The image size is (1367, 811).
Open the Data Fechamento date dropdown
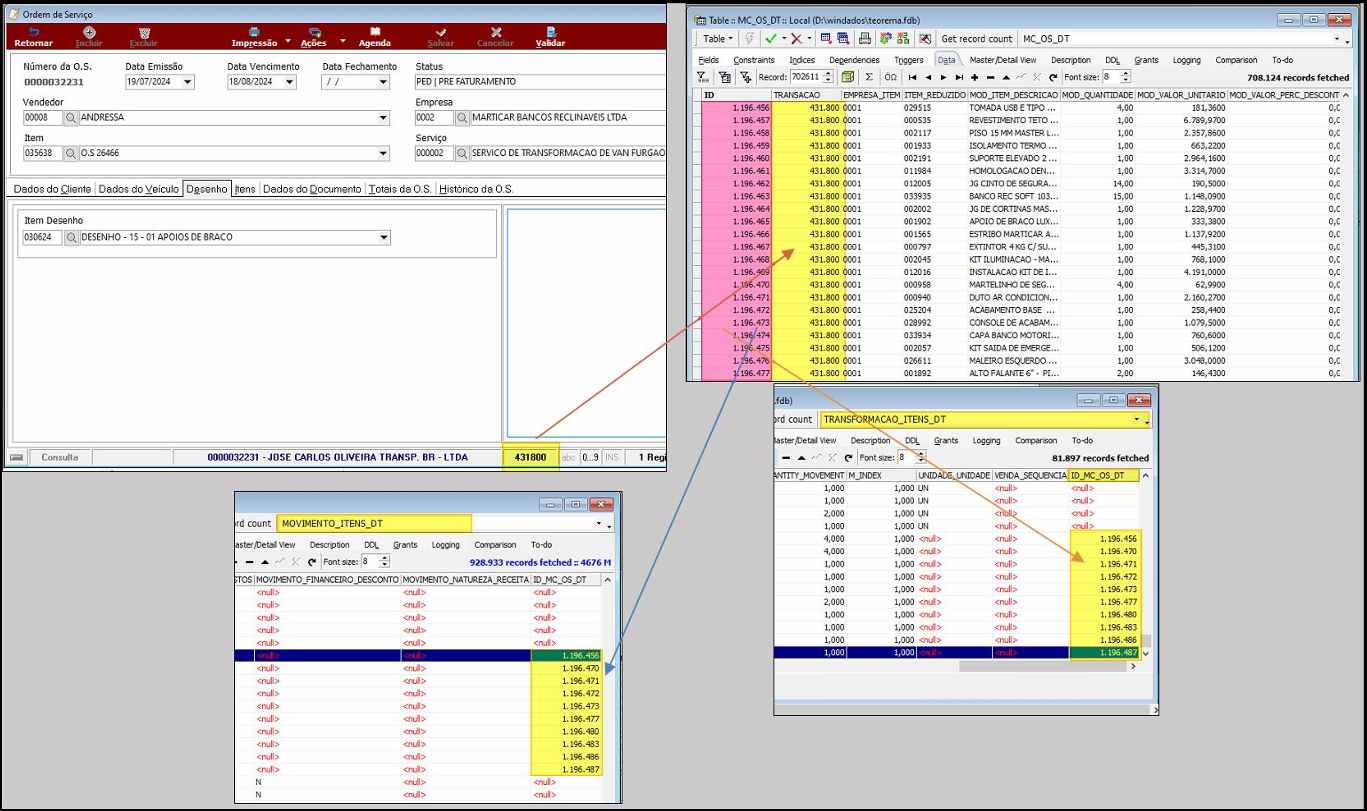click(x=383, y=82)
